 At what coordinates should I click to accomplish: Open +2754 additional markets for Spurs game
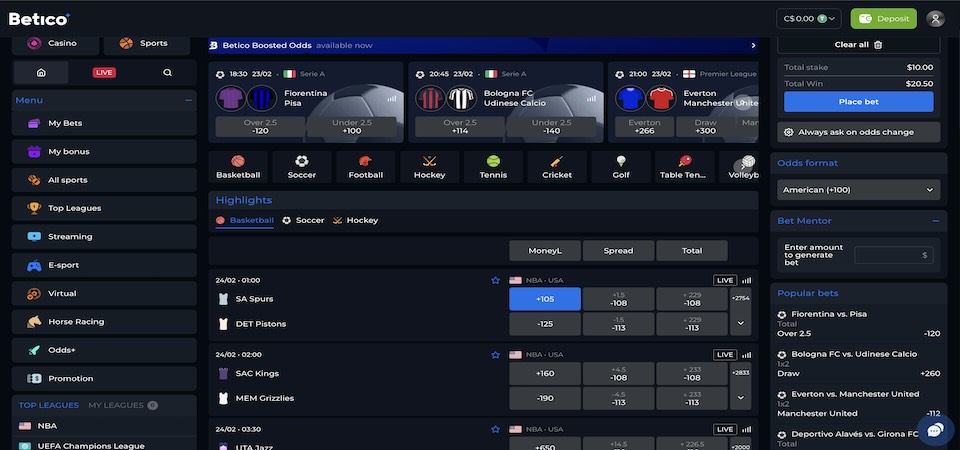tap(740, 299)
